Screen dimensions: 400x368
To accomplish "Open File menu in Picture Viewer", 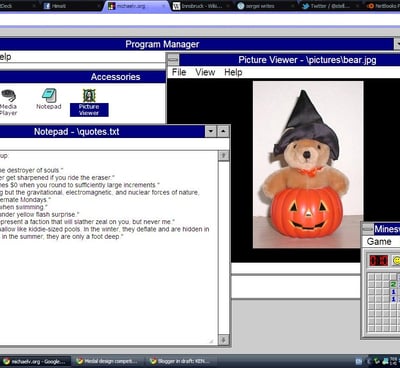I will pos(179,72).
